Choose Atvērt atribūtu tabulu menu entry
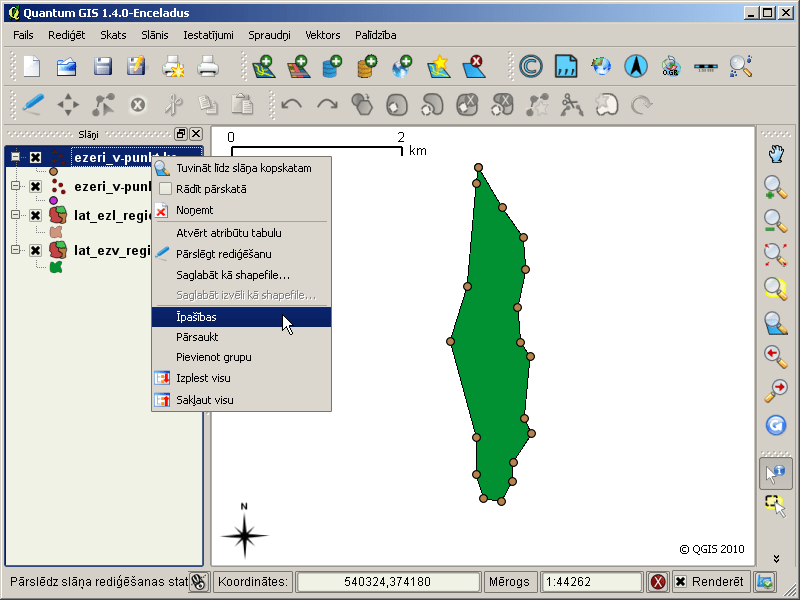Image resolution: width=800 pixels, height=600 pixels. click(x=241, y=233)
